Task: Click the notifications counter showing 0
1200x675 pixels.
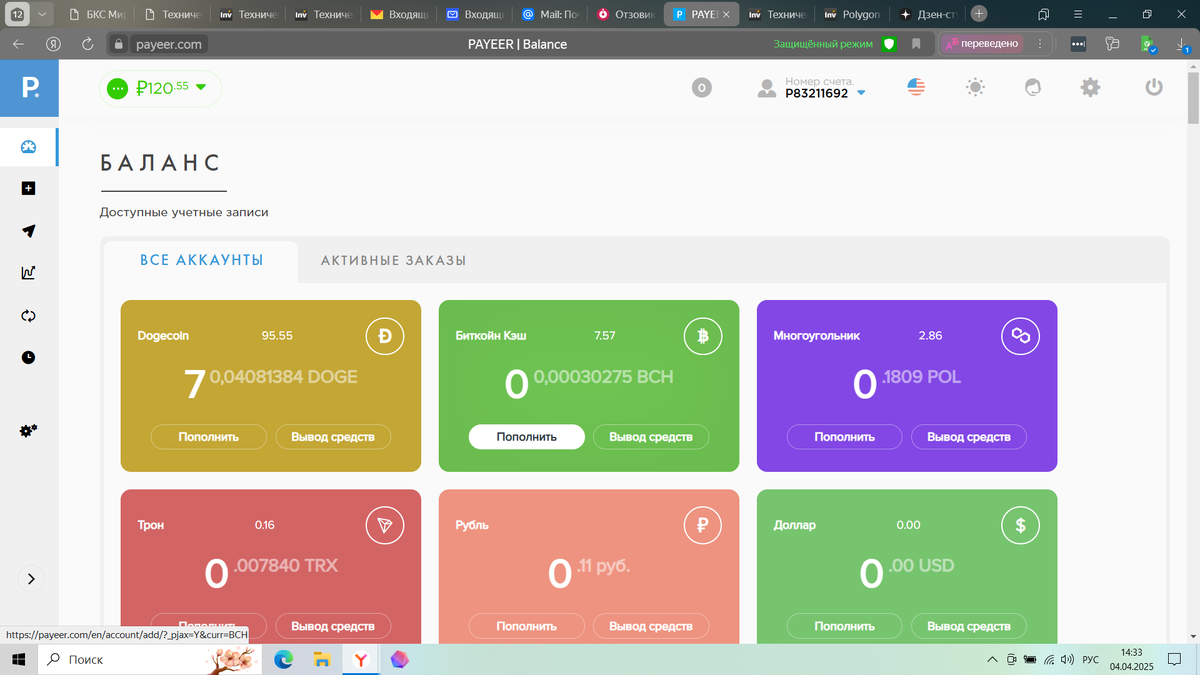Action: click(x=702, y=88)
